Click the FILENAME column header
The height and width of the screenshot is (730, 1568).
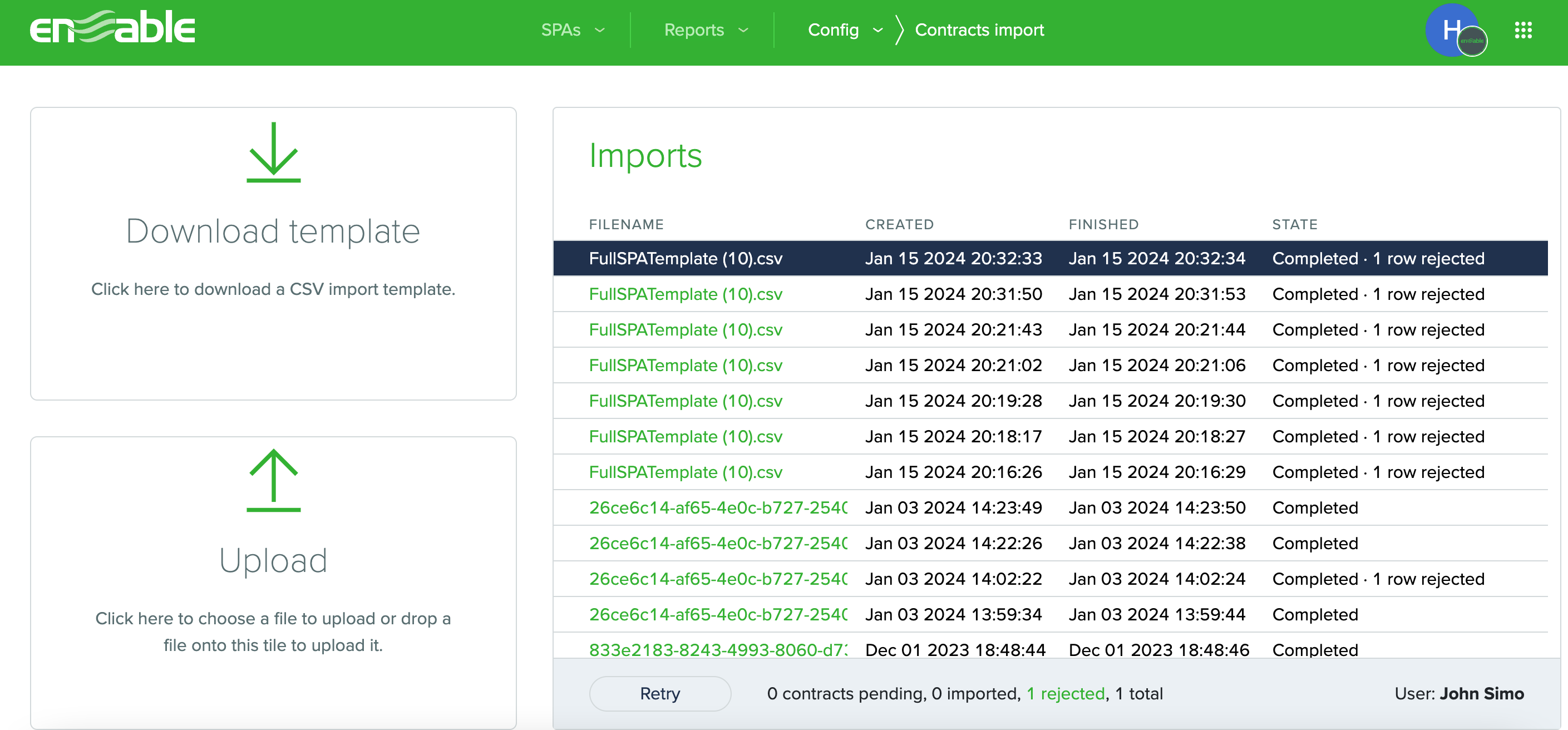[626, 224]
